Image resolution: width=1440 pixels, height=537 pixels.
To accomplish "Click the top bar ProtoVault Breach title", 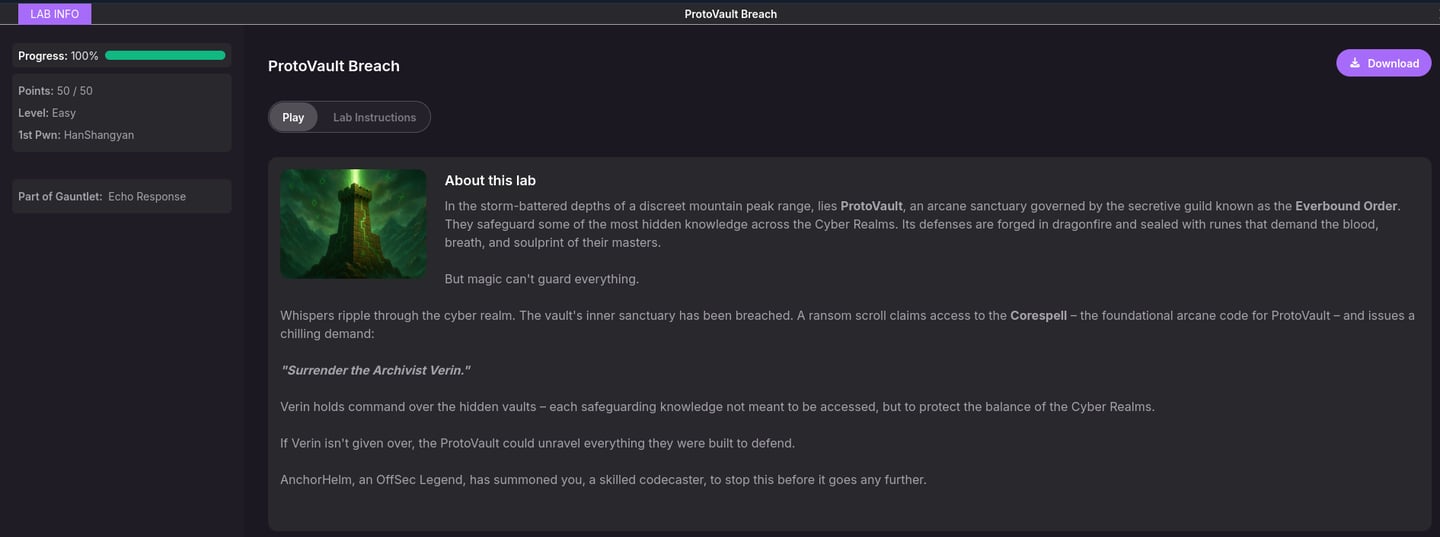I will coord(730,14).
